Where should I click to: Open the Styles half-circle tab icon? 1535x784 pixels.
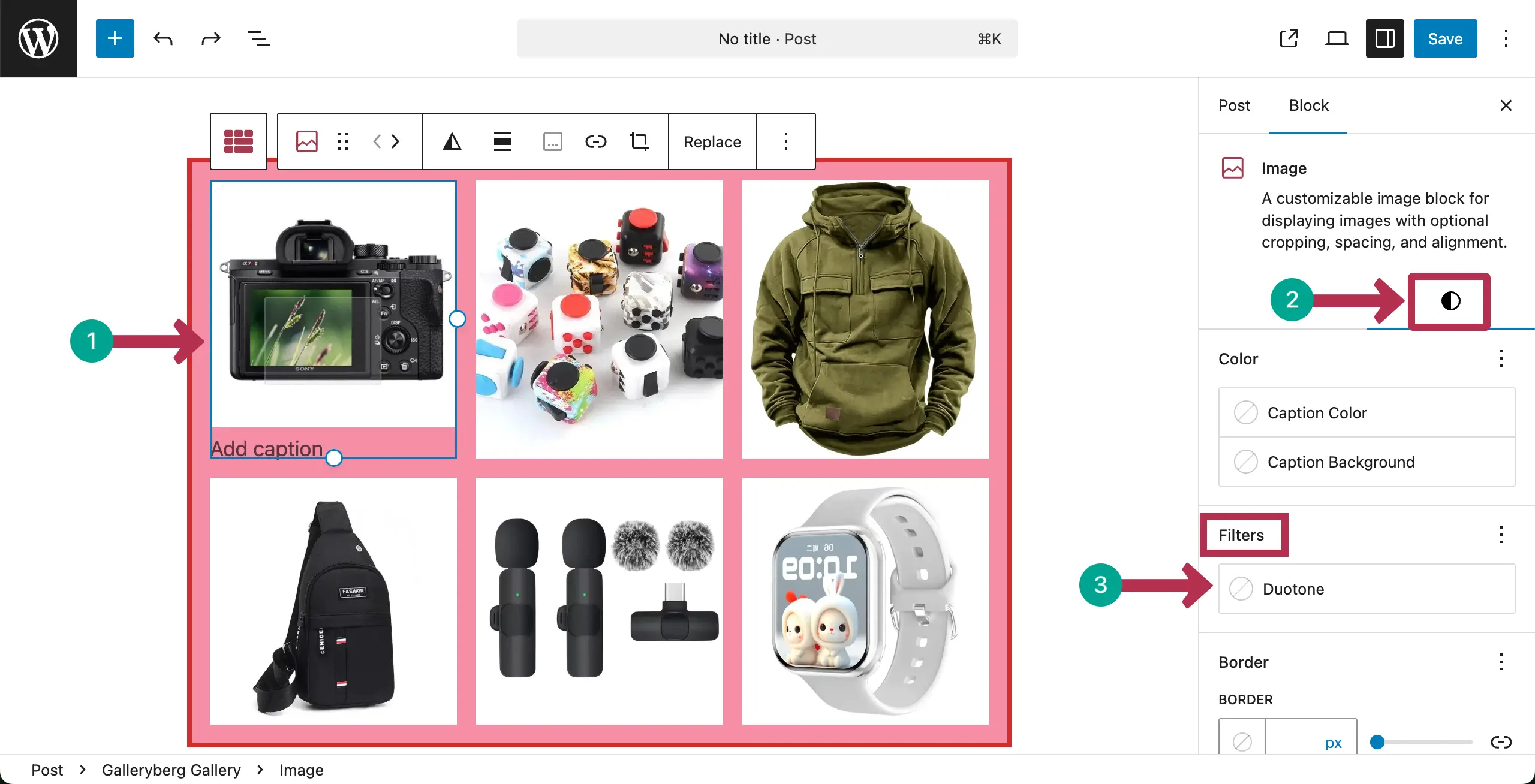[x=1450, y=301]
